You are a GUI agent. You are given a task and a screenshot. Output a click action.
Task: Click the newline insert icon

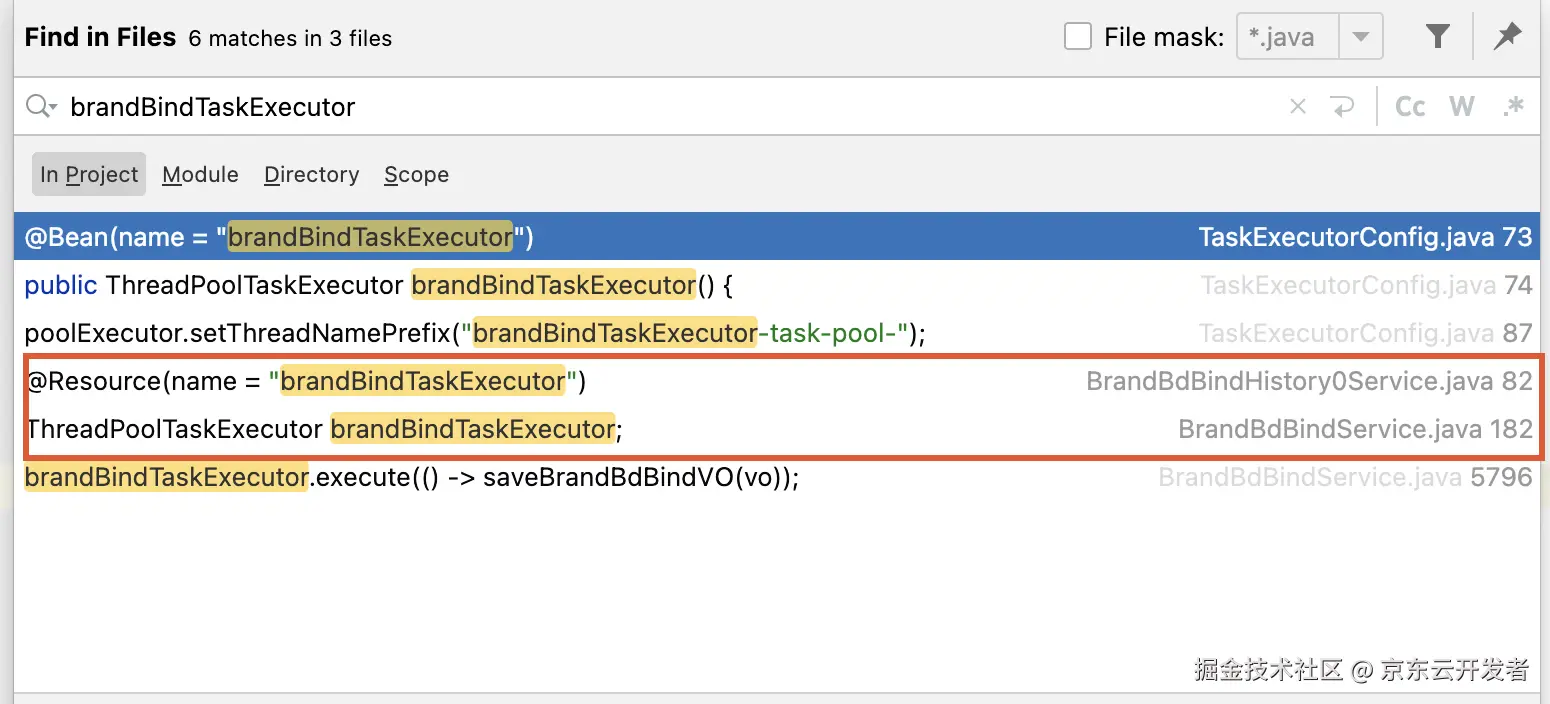pyautogui.click(x=1341, y=107)
